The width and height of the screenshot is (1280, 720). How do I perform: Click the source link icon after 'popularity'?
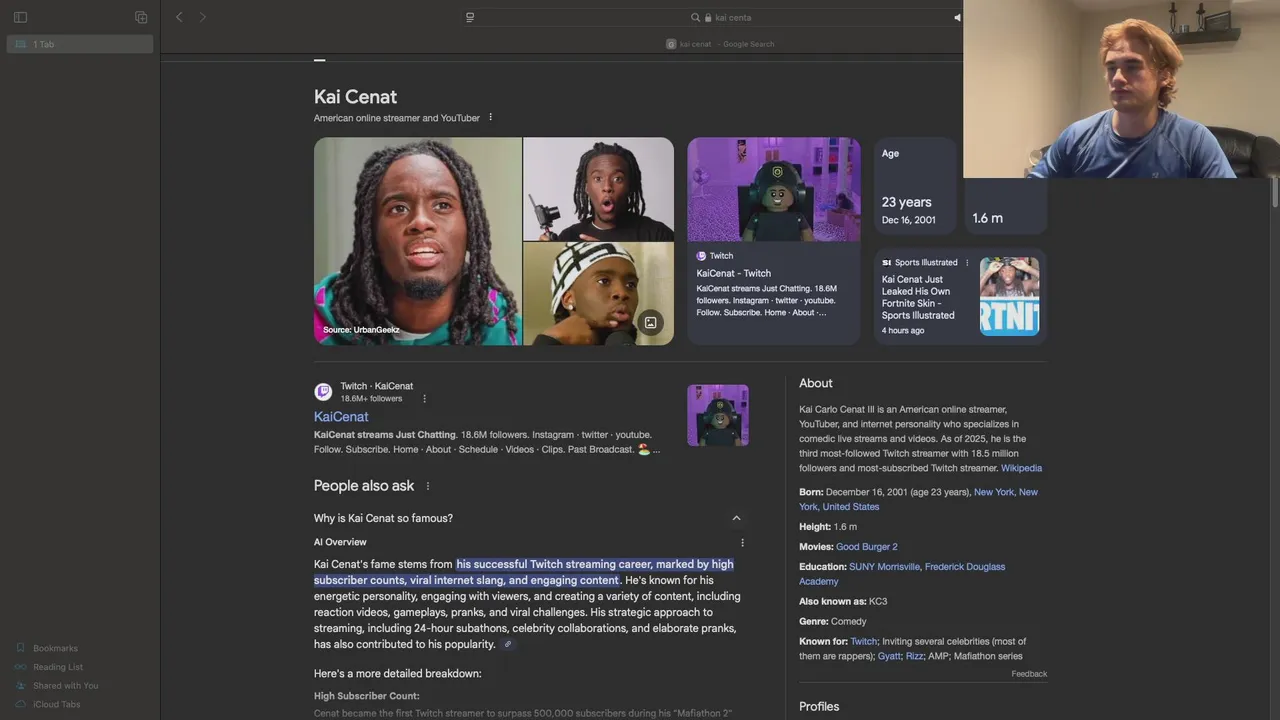508,645
